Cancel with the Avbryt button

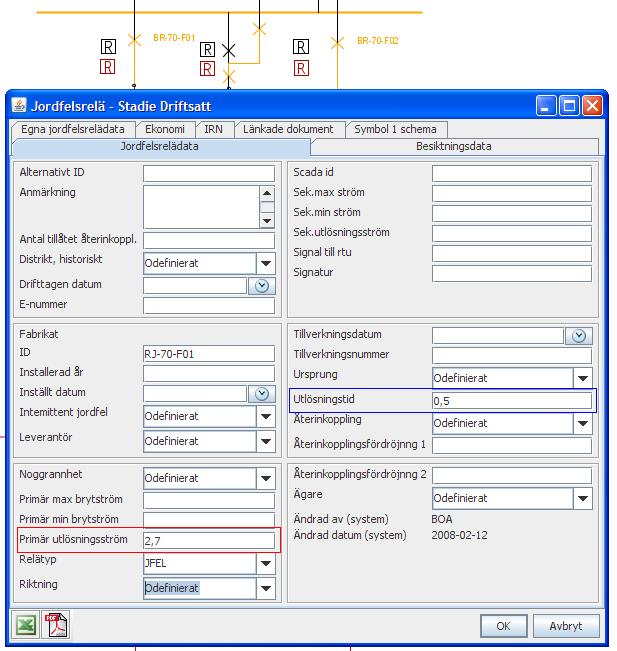tap(566, 626)
